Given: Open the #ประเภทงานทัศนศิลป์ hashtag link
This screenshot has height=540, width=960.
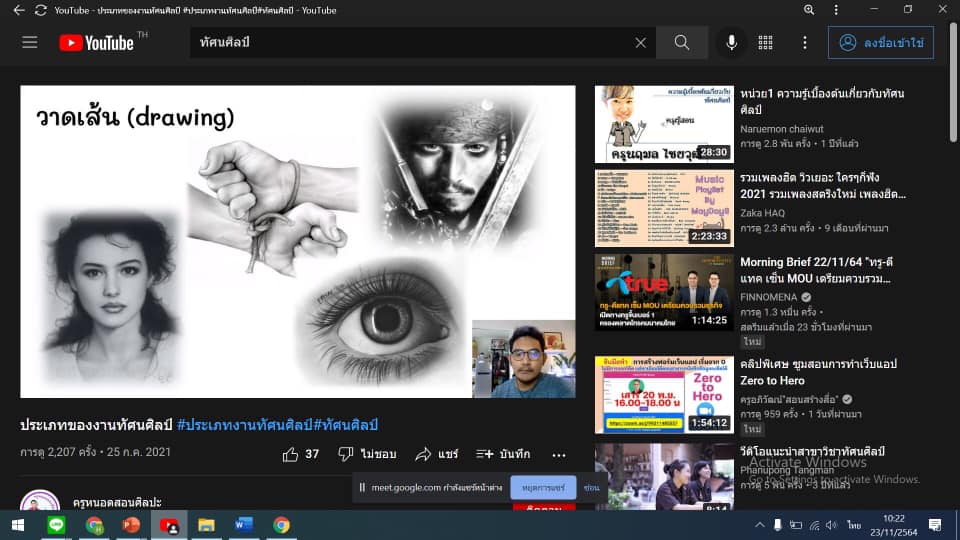Looking at the screenshot, I should click(244, 425).
